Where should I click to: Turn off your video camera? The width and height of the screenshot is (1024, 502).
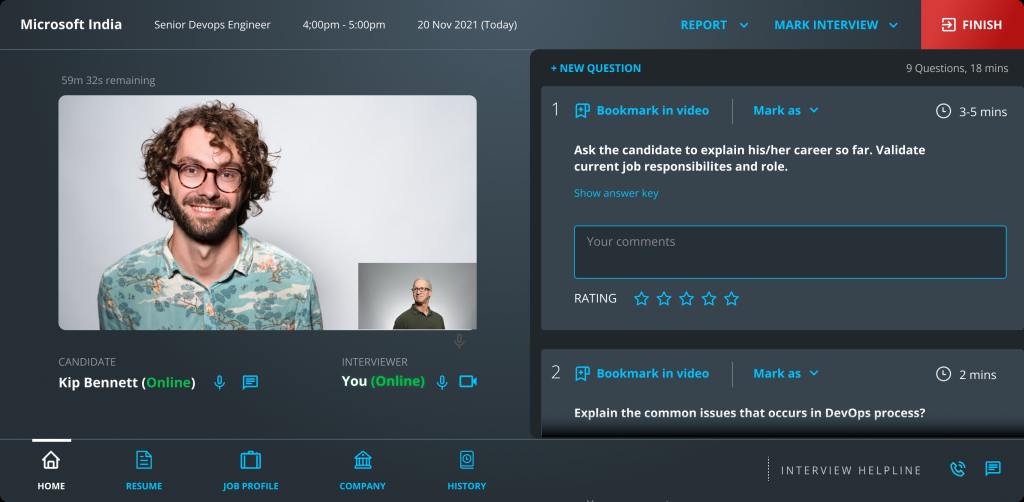[x=467, y=382]
